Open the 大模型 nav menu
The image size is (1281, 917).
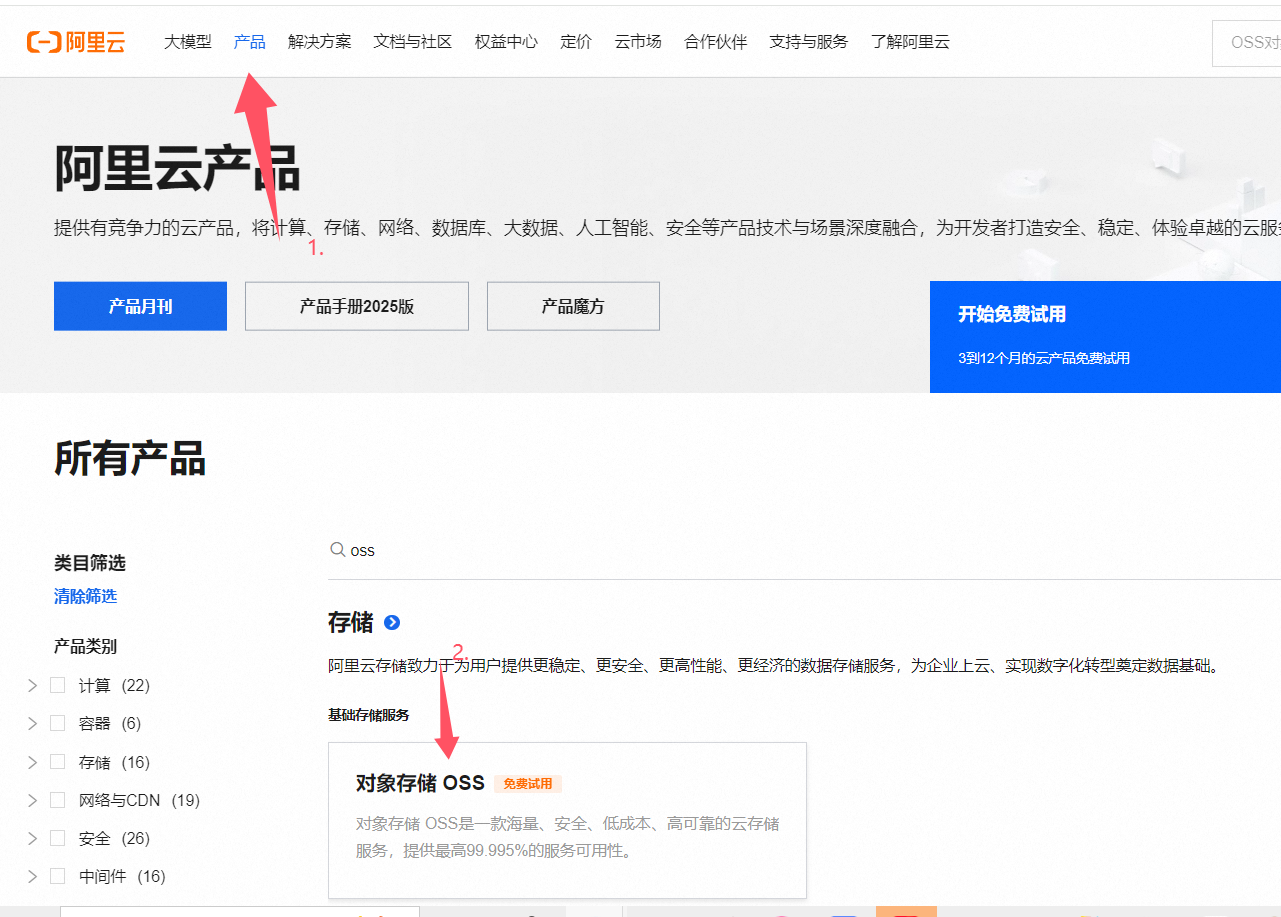[188, 42]
